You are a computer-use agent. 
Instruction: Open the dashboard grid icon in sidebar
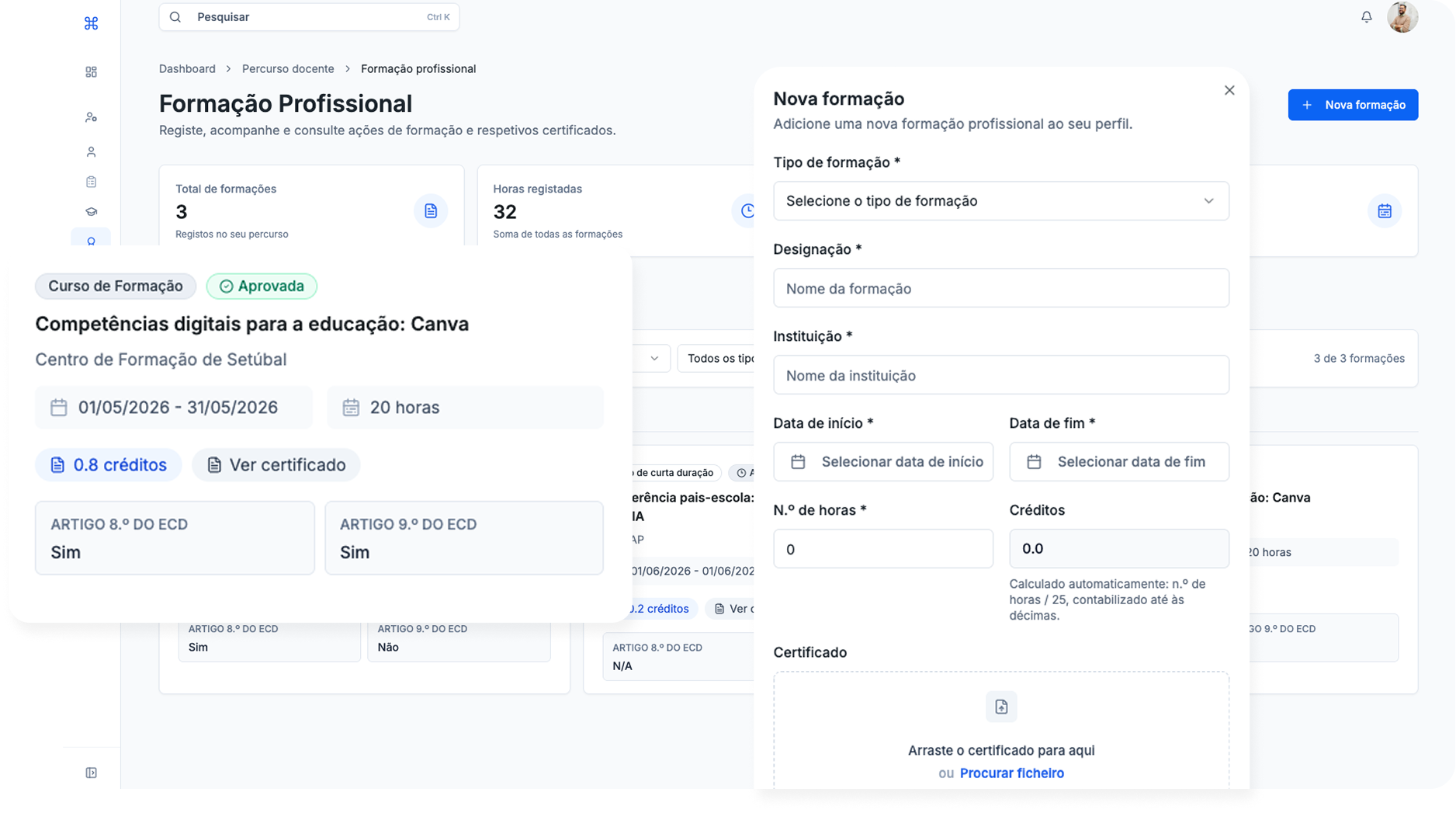pyautogui.click(x=91, y=72)
